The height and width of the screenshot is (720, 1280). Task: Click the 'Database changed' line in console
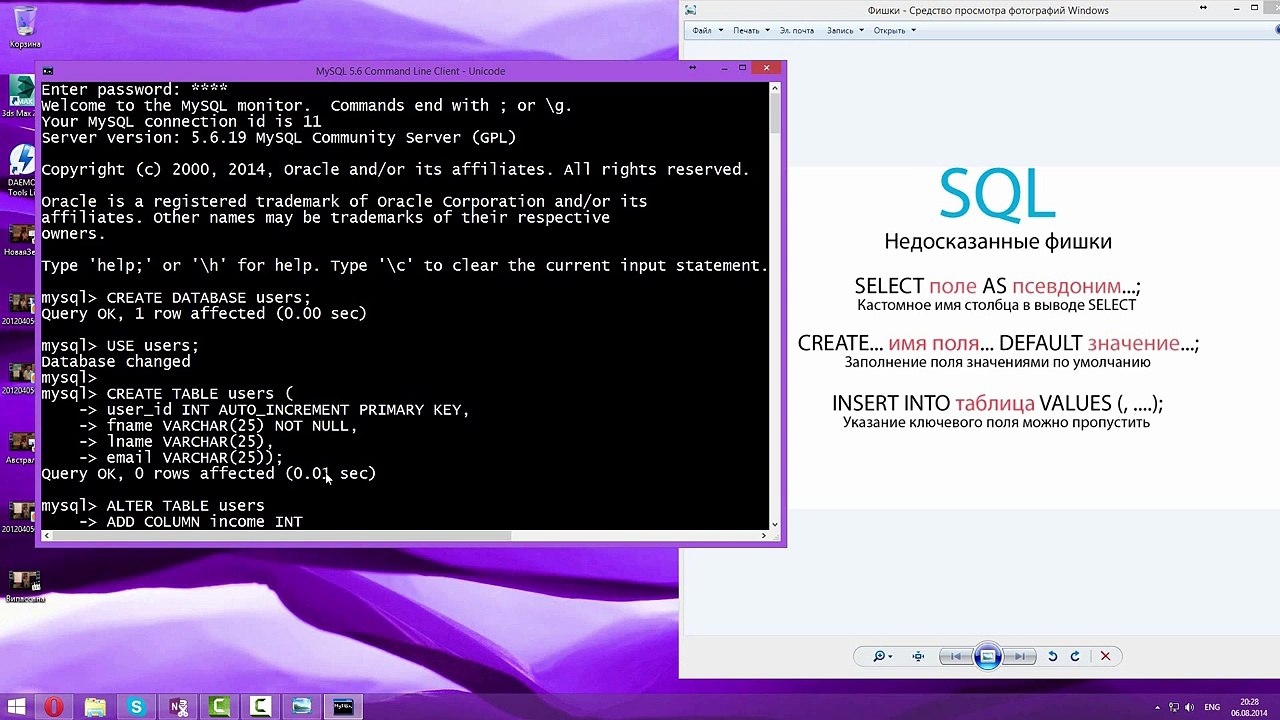(x=116, y=362)
